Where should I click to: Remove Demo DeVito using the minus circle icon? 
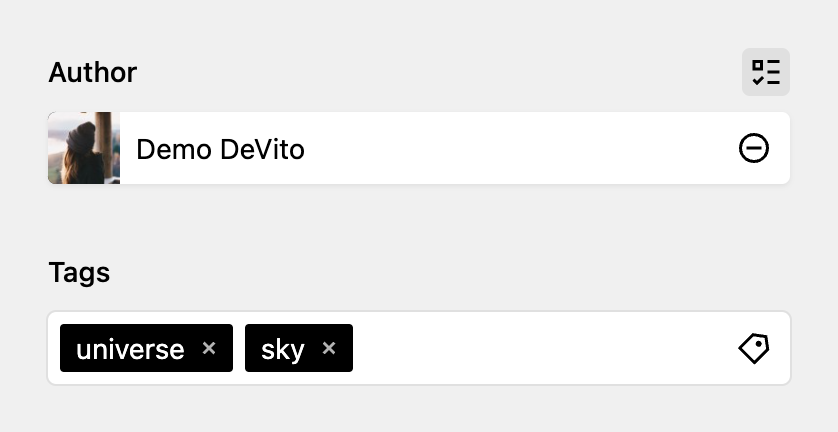pyautogui.click(x=754, y=148)
